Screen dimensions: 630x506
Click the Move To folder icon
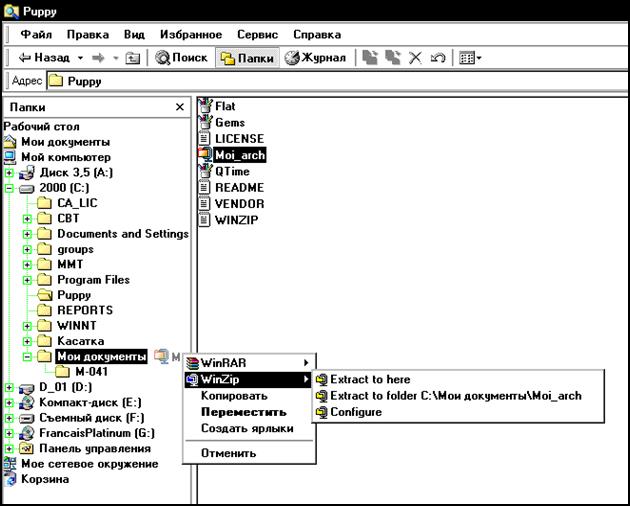click(370, 58)
